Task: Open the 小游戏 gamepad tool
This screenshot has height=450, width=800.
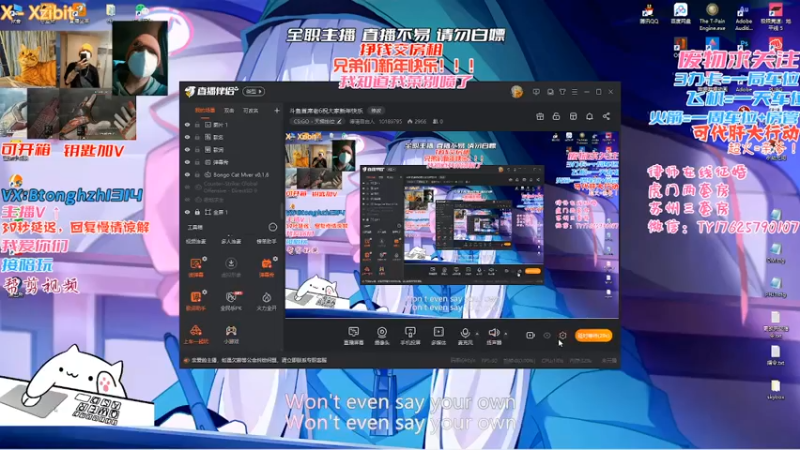Action: [x=231, y=334]
